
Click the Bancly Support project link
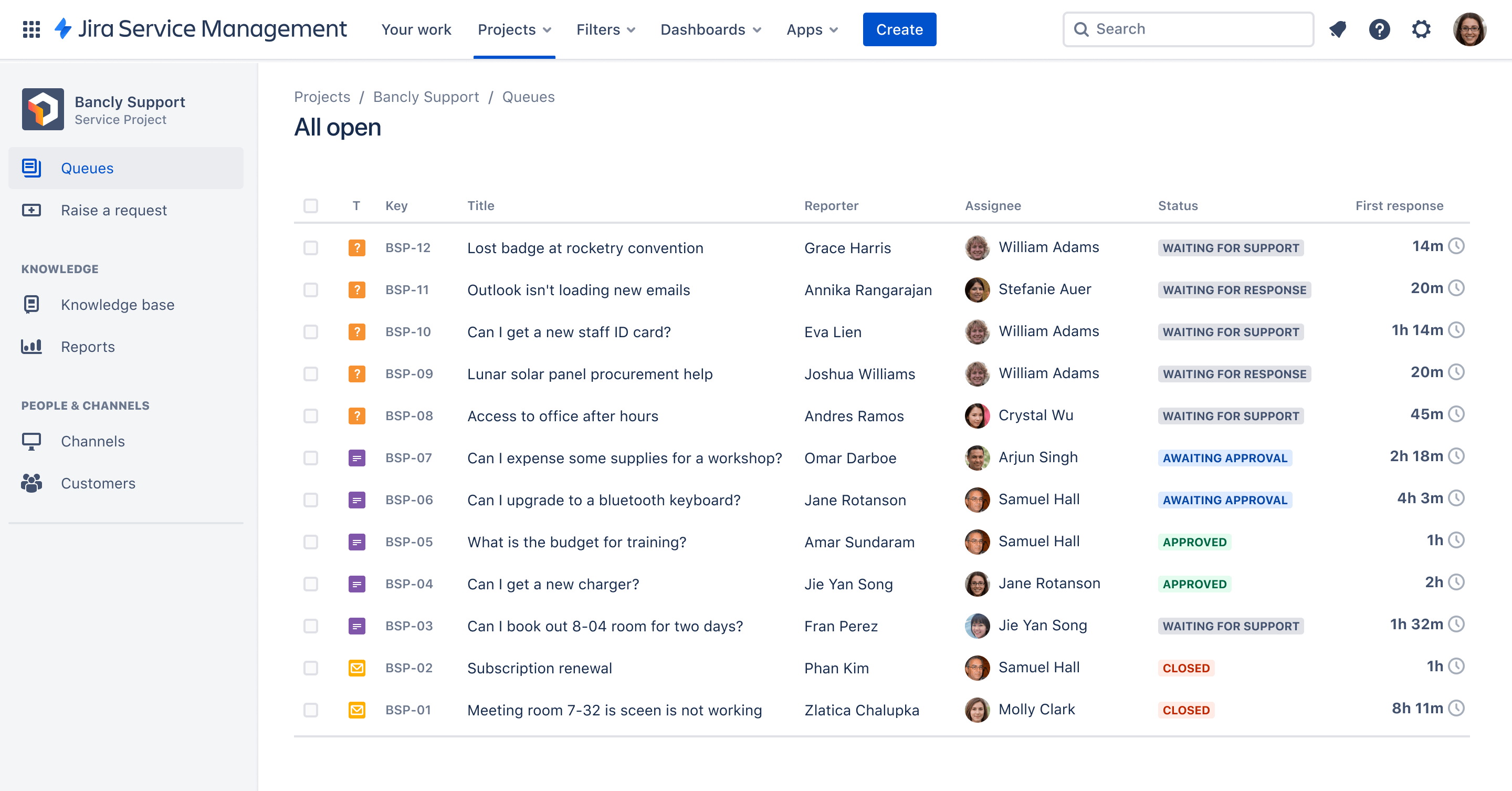(425, 96)
